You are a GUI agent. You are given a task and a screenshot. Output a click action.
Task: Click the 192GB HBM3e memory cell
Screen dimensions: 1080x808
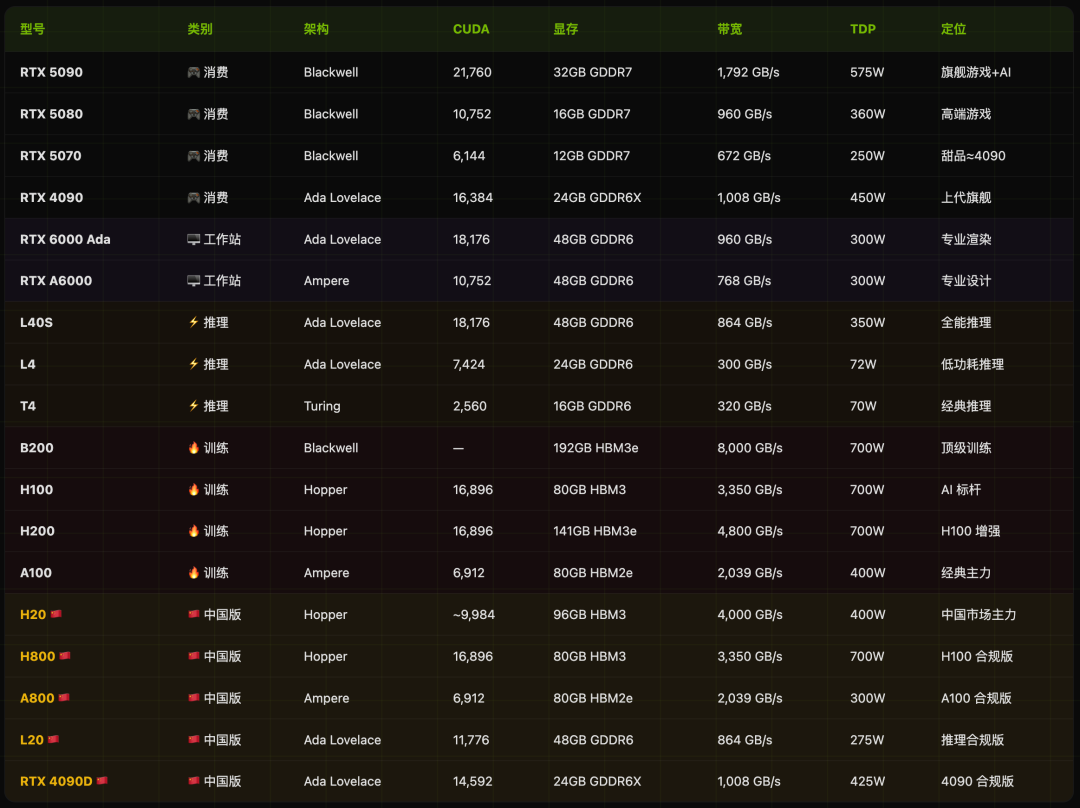tap(595, 448)
